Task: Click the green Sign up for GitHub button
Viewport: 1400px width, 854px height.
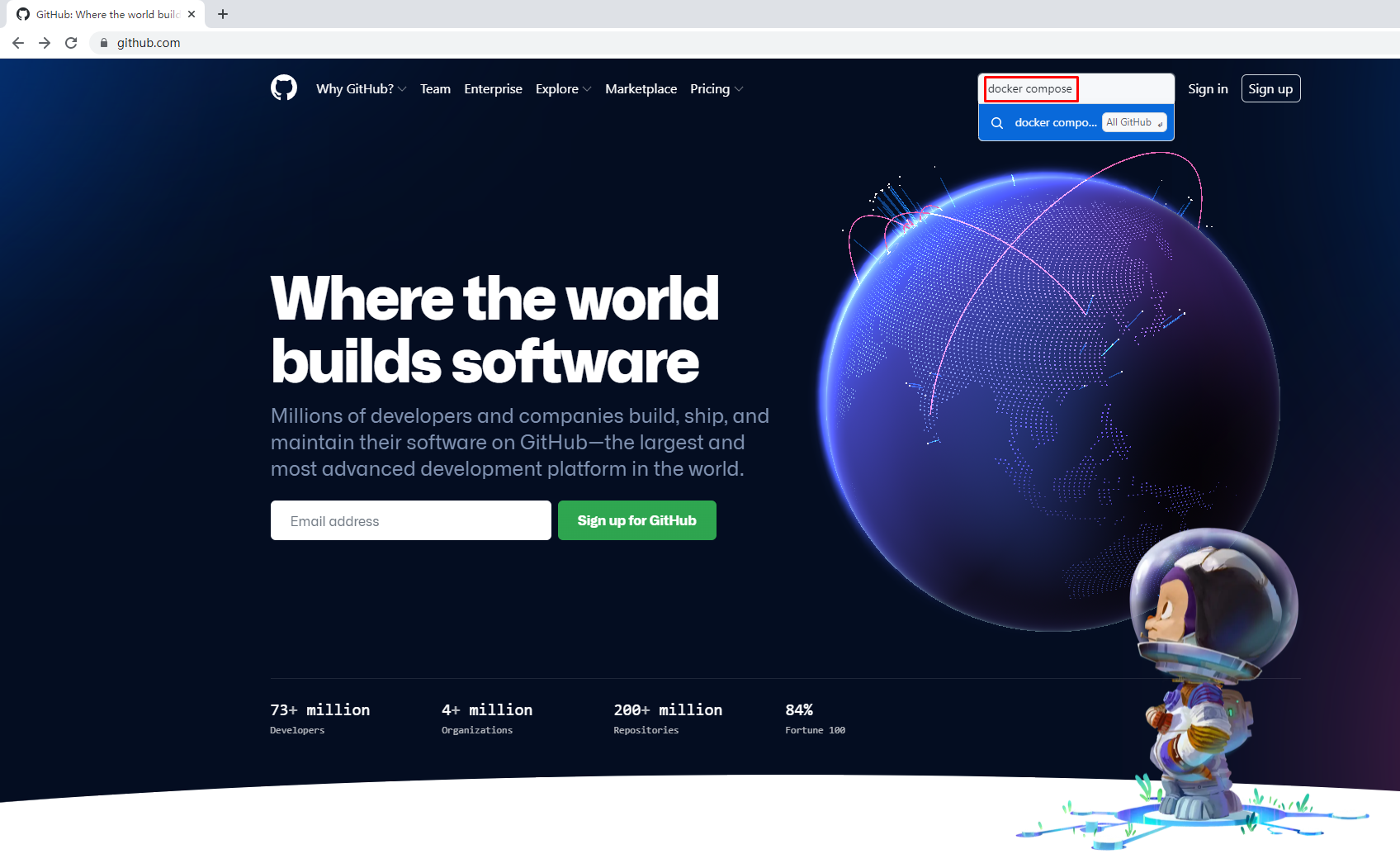Action: pyautogui.click(x=637, y=520)
